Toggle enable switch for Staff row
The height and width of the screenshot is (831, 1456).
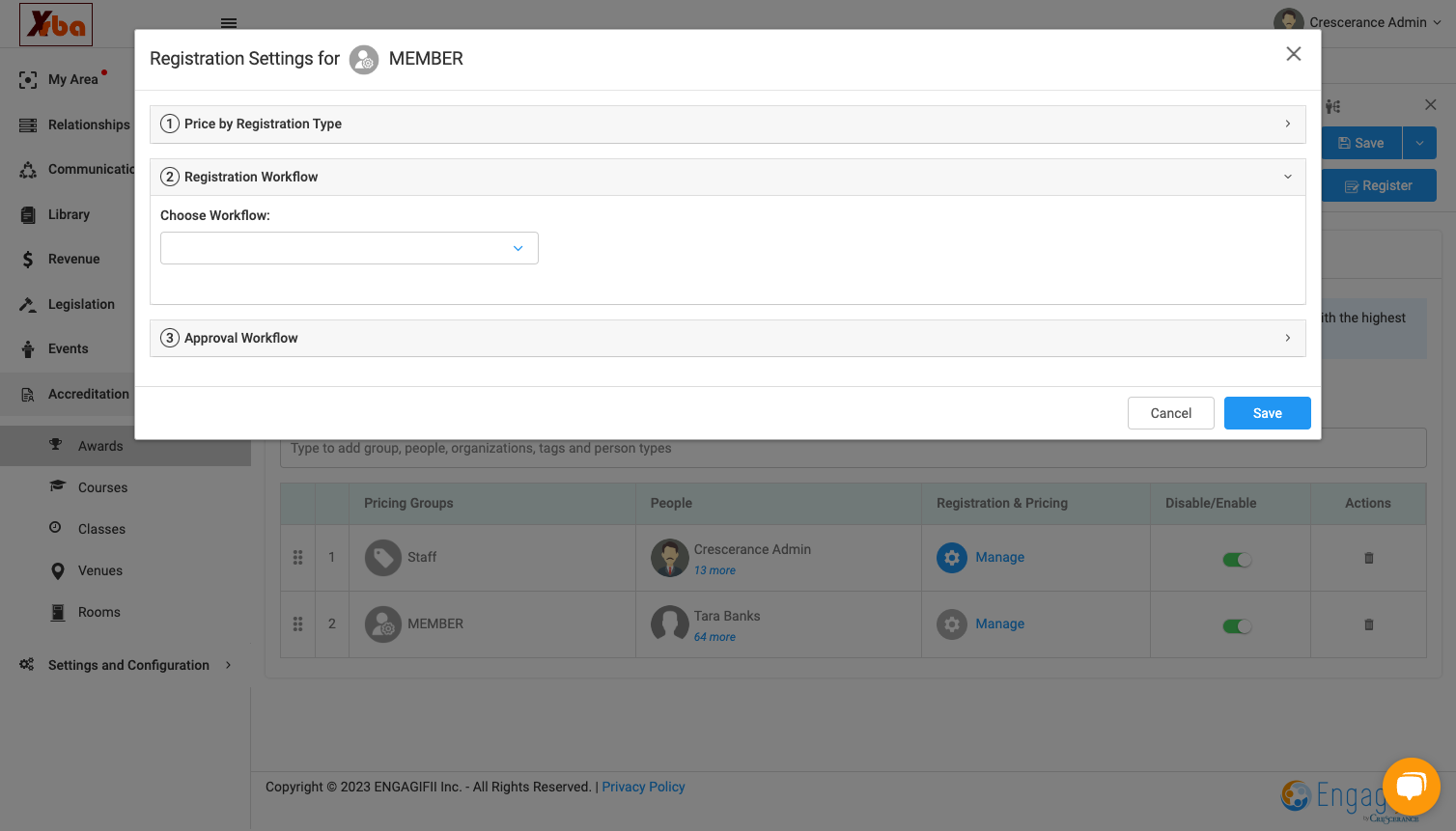point(1237,560)
